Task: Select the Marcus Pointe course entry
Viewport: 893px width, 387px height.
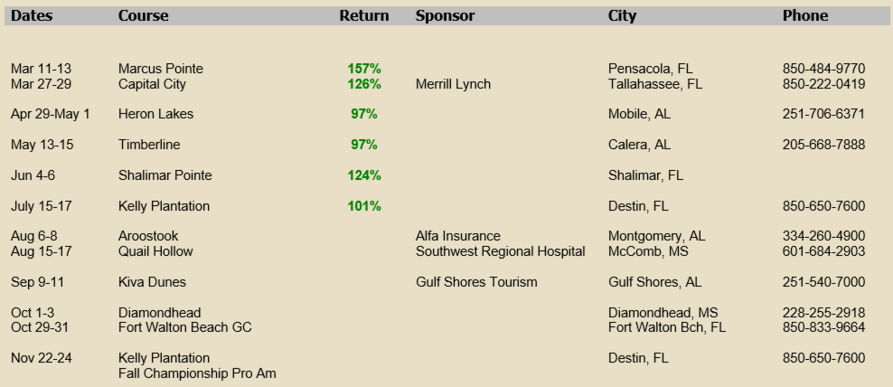Action: click(x=161, y=69)
